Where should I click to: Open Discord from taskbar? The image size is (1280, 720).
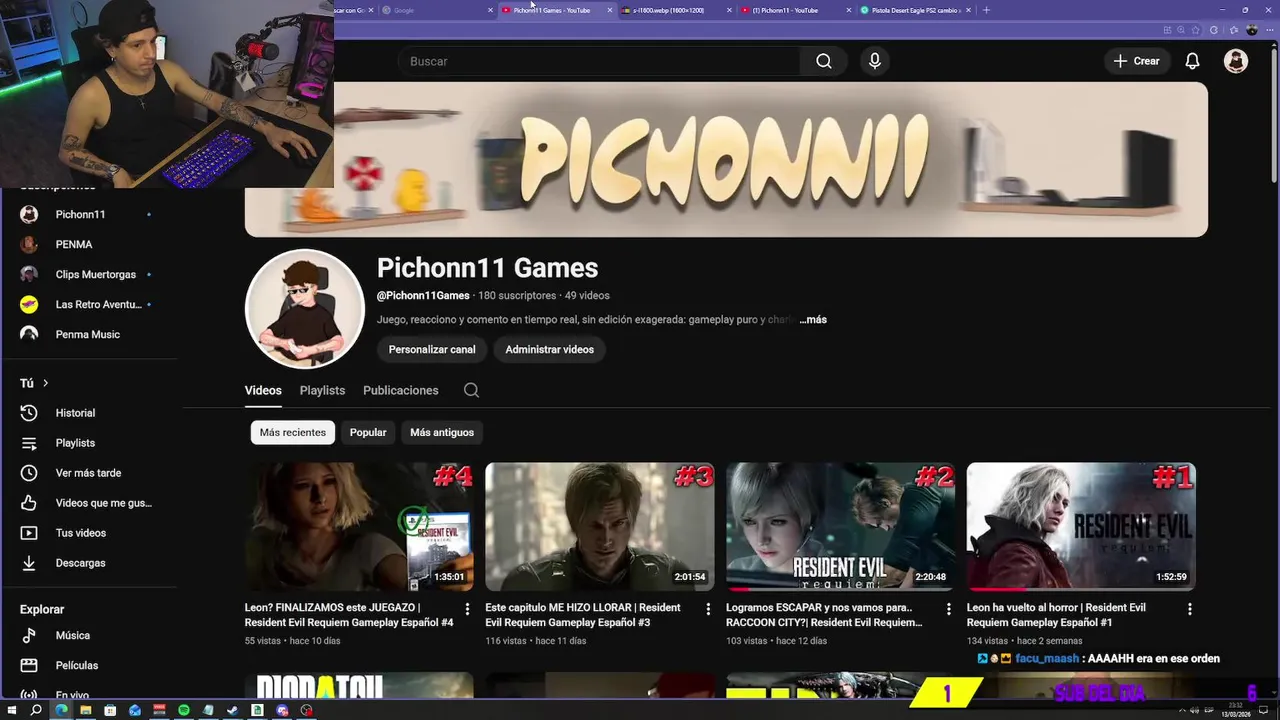[282, 710]
